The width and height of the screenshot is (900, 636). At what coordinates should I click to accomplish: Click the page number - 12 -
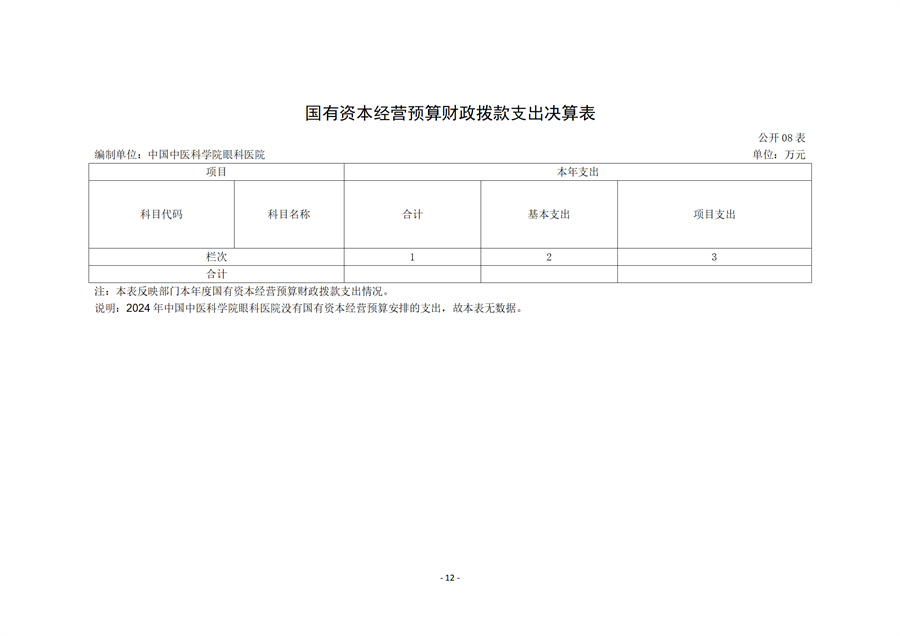(x=450, y=578)
